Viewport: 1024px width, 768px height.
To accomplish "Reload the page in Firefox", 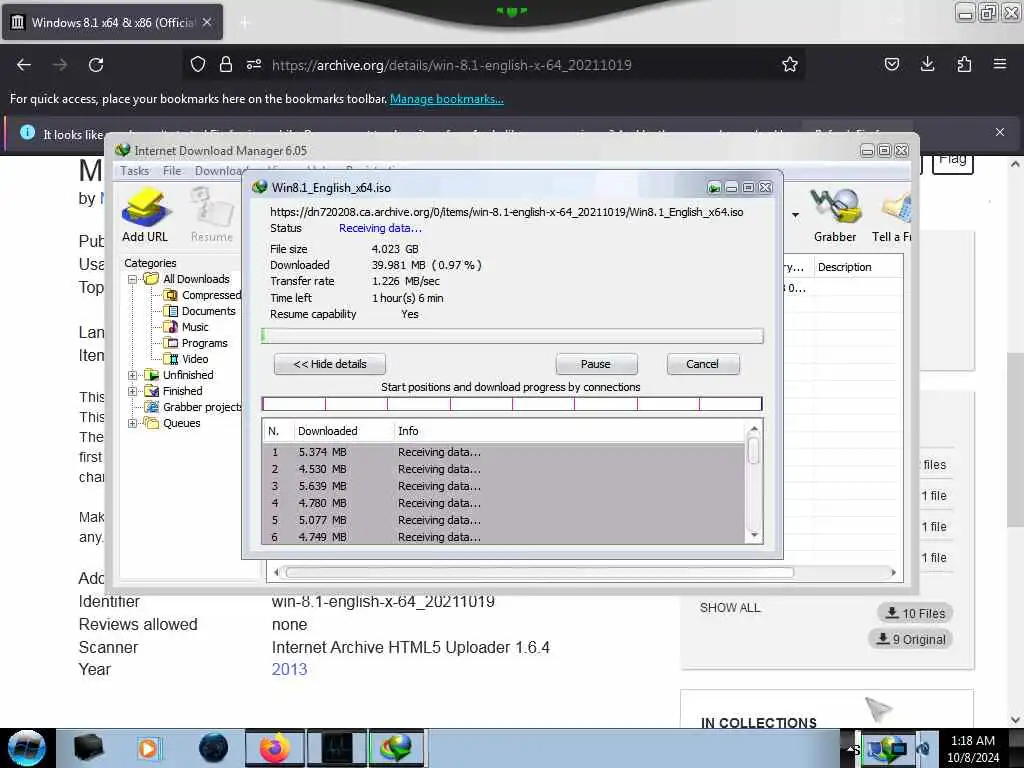I will 96,65.
